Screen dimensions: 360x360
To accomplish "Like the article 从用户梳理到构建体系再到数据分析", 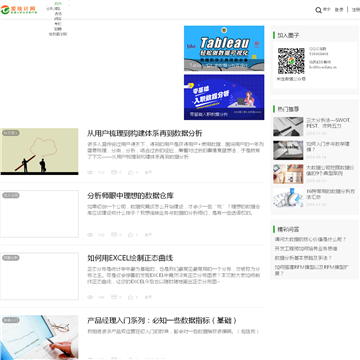I will [131, 172].
